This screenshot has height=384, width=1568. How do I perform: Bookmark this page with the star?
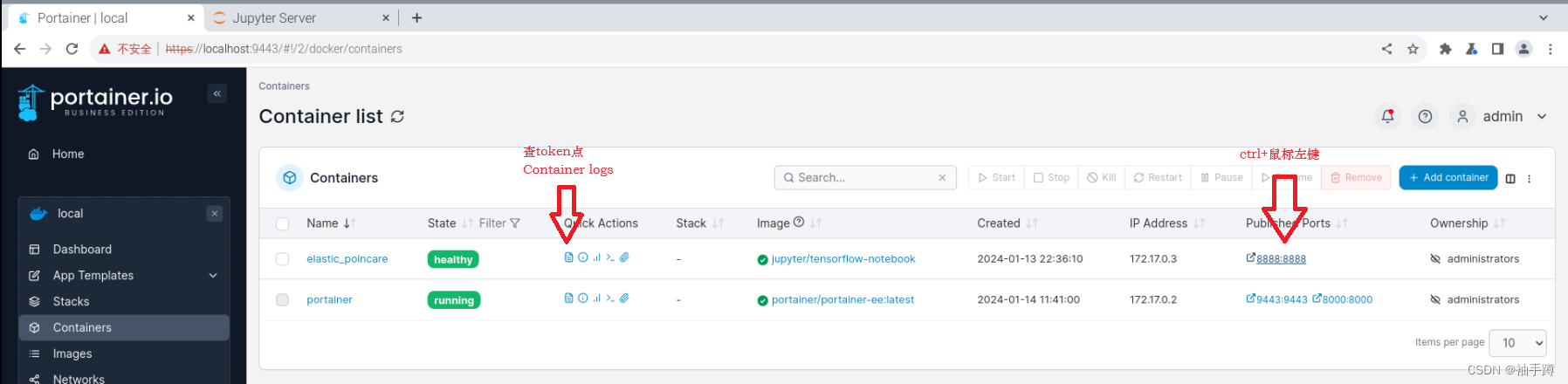1413,49
